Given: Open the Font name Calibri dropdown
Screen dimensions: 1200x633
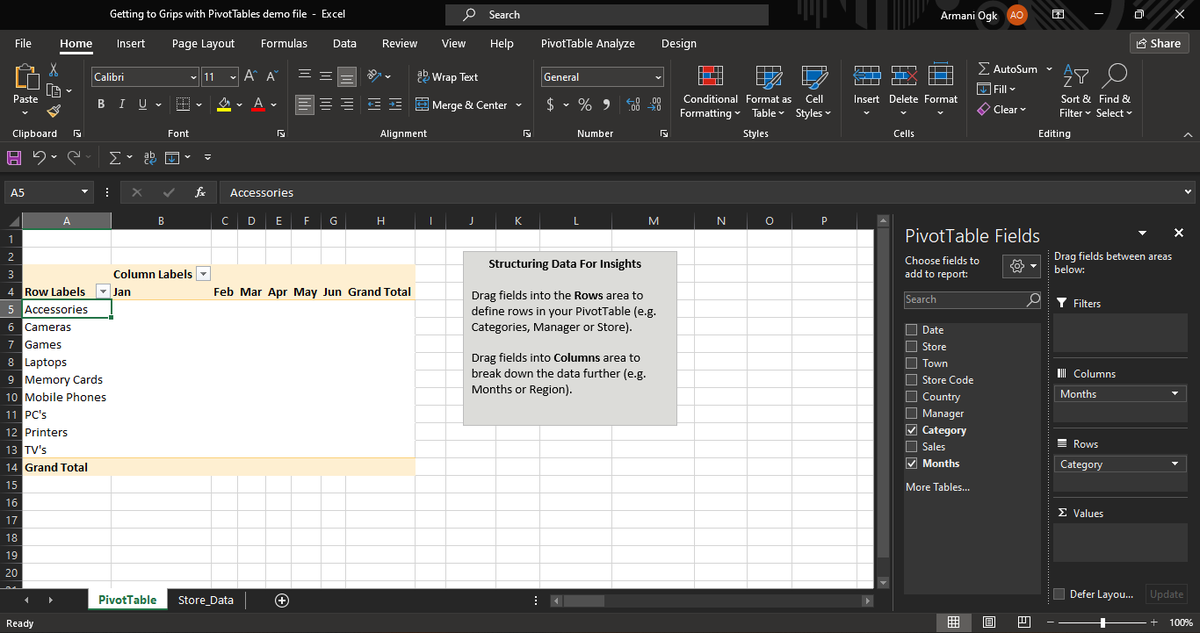Looking at the screenshot, I should coord(193,77).
